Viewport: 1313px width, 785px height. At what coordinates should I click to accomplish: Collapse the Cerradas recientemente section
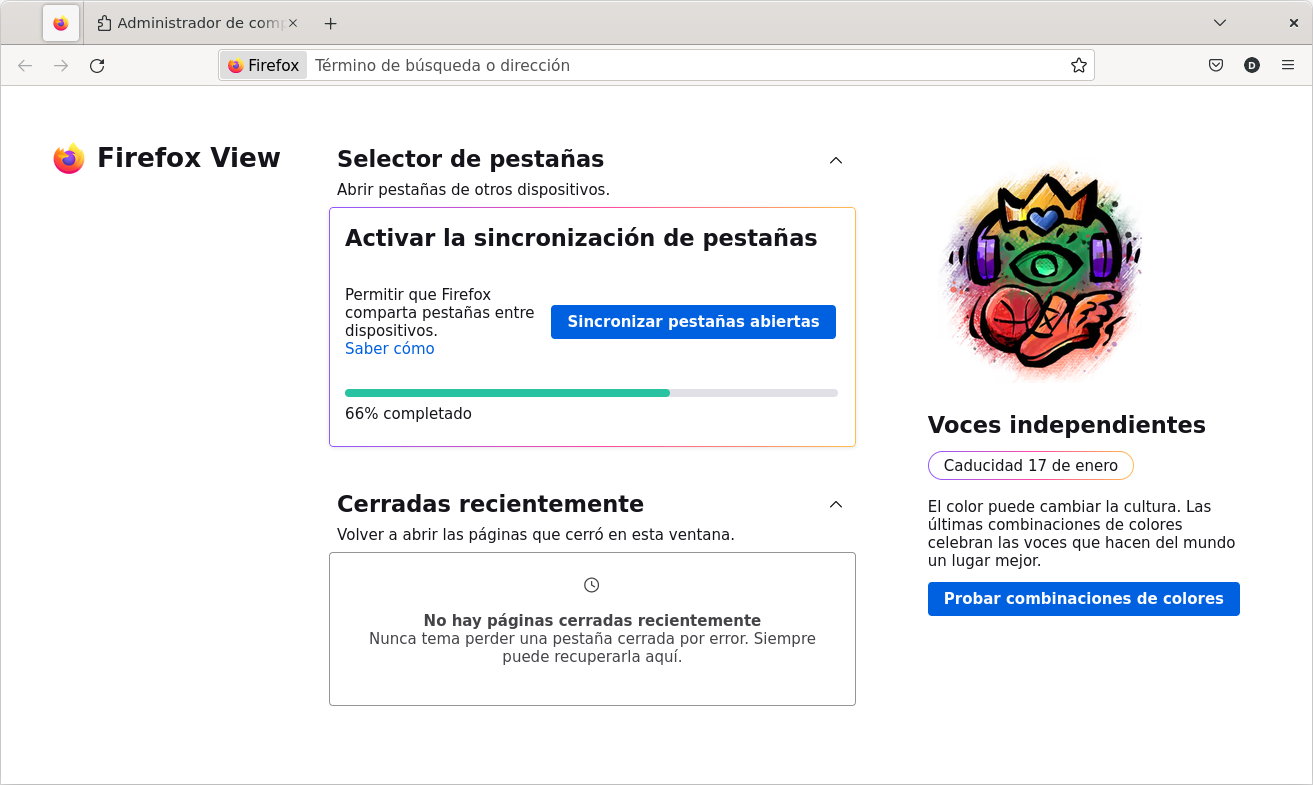836,504
